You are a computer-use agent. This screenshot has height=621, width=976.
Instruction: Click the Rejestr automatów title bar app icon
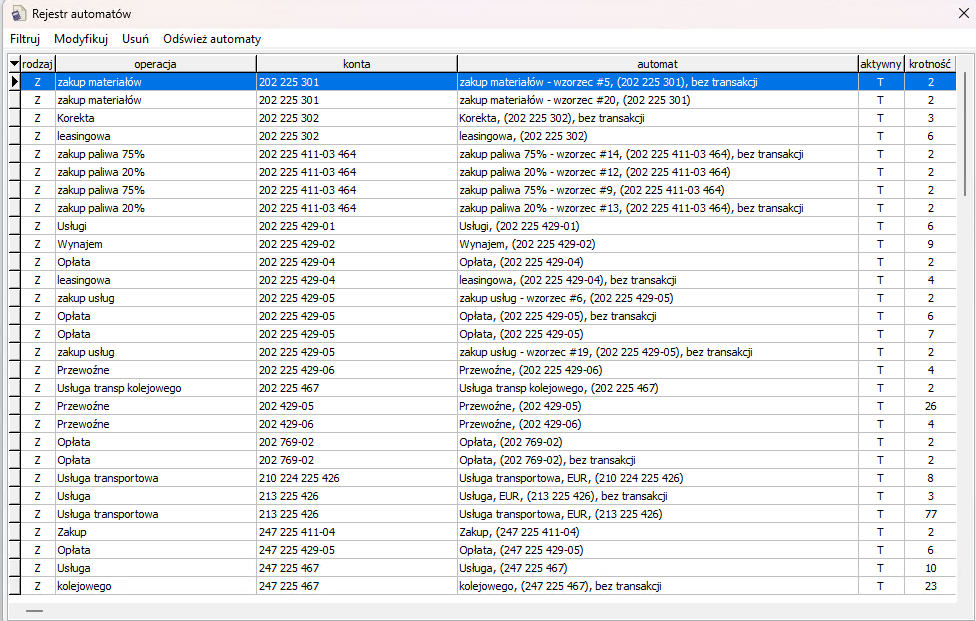click(17, 14)
